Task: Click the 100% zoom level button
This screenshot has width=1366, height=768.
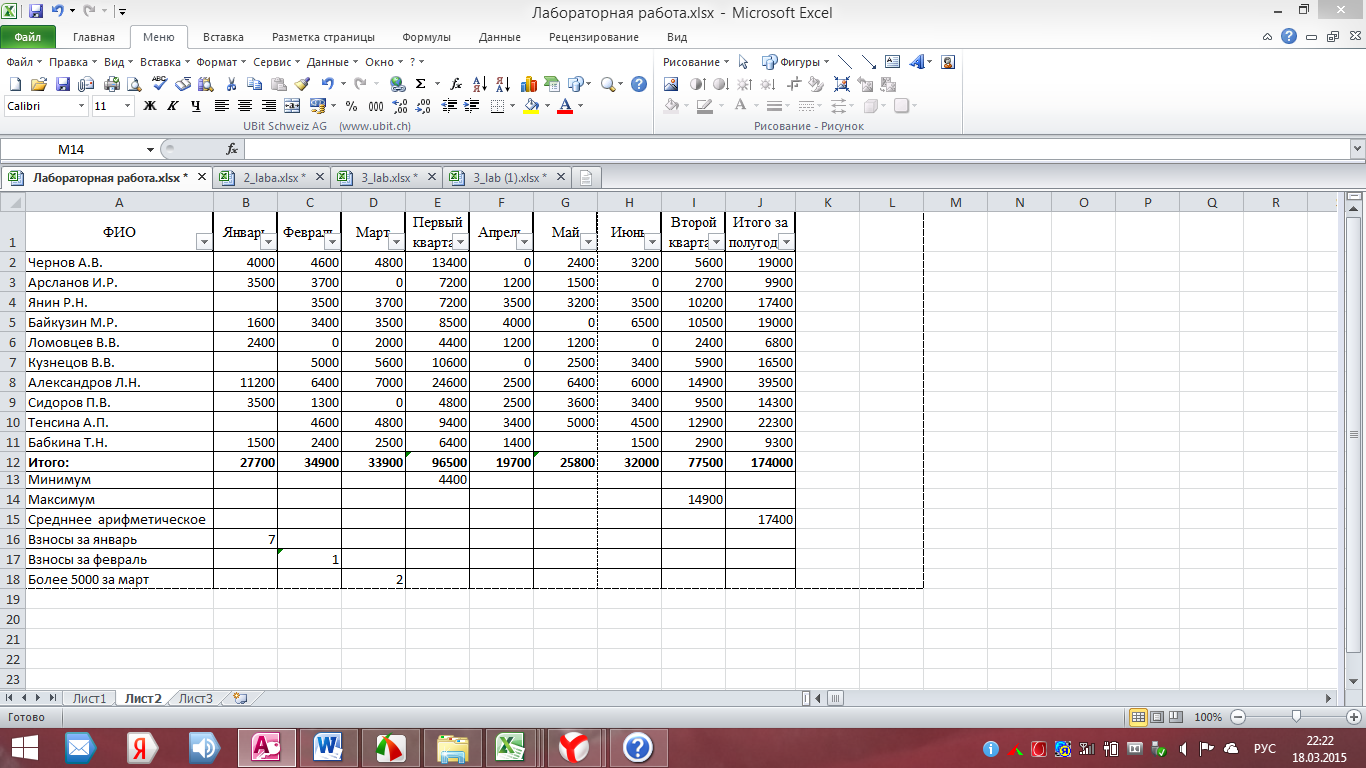Action: click(x=1208, y=717)
